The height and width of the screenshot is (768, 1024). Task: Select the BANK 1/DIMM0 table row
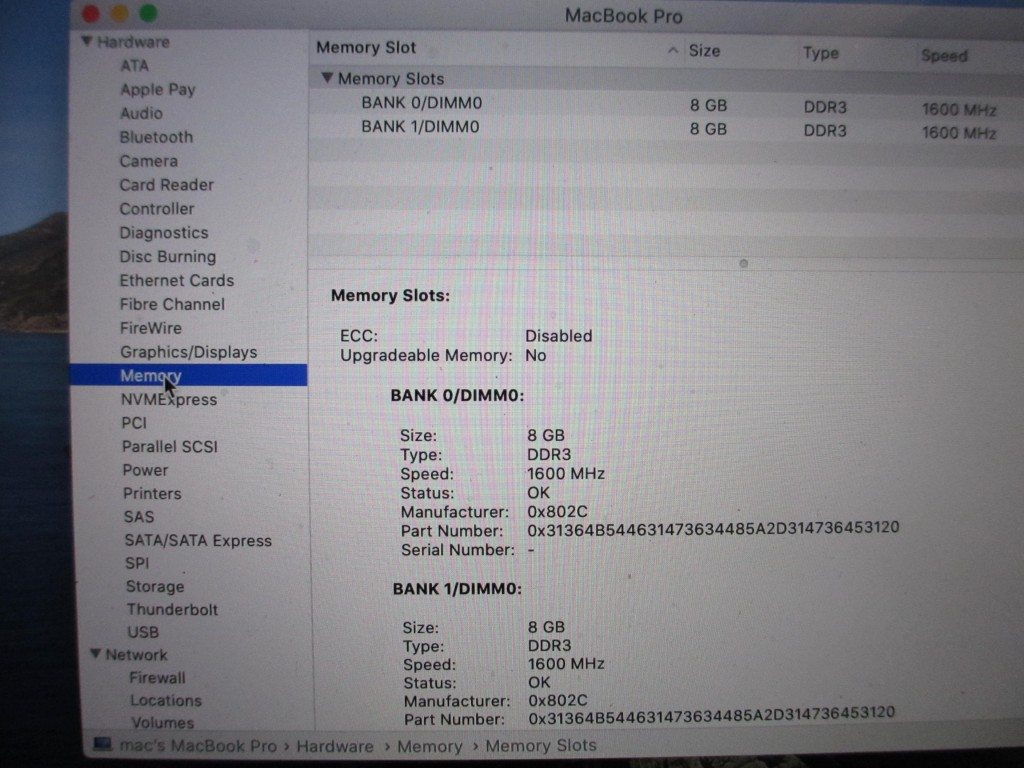tap(666, 128)
